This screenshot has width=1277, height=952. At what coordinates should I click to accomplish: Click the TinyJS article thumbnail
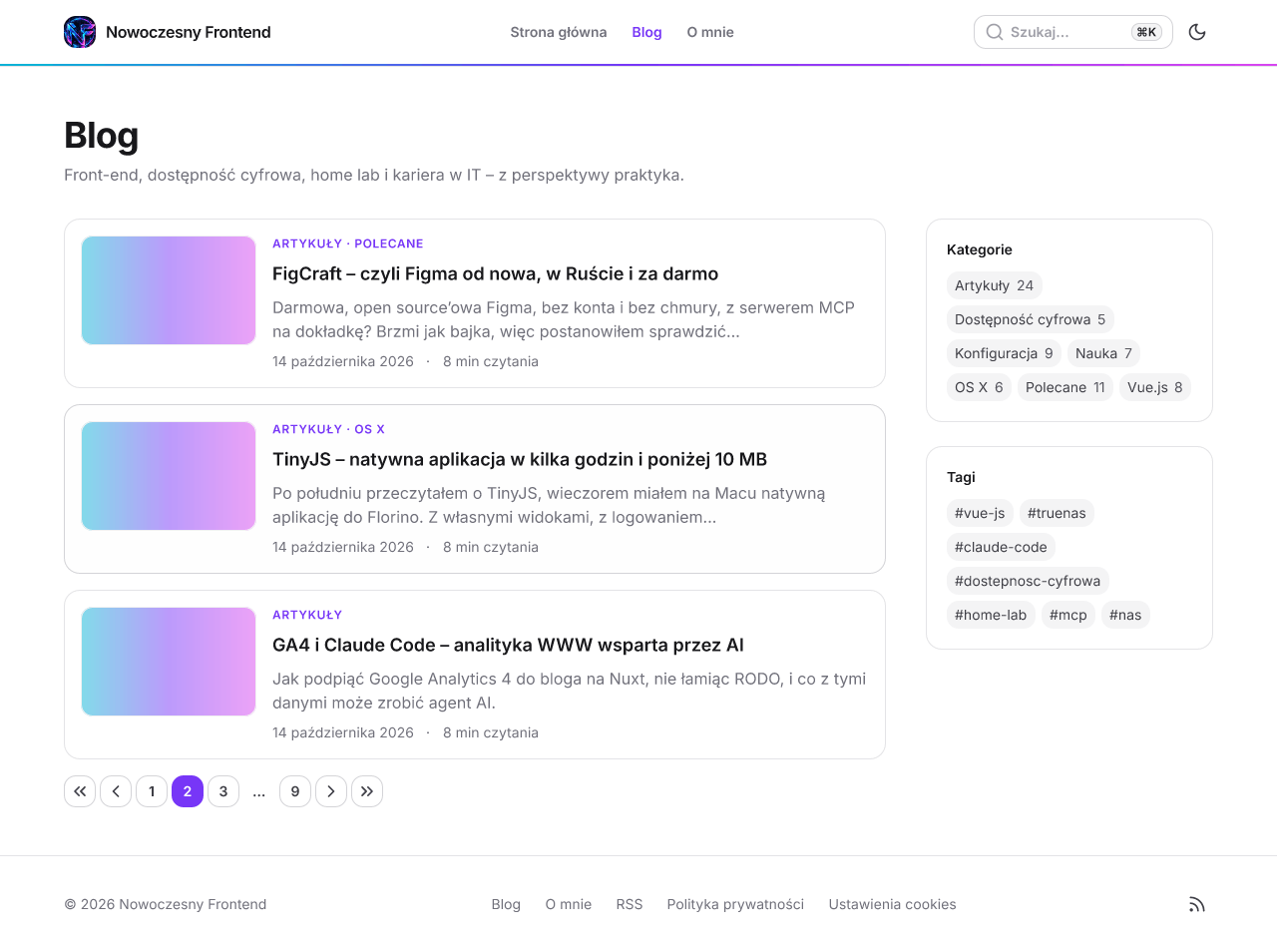[169, 476]
